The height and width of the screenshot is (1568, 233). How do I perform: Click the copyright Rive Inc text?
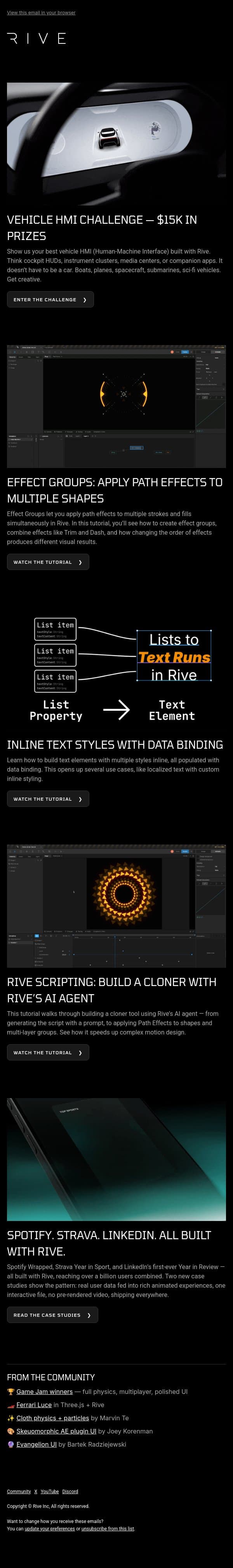click(48, 1506)
